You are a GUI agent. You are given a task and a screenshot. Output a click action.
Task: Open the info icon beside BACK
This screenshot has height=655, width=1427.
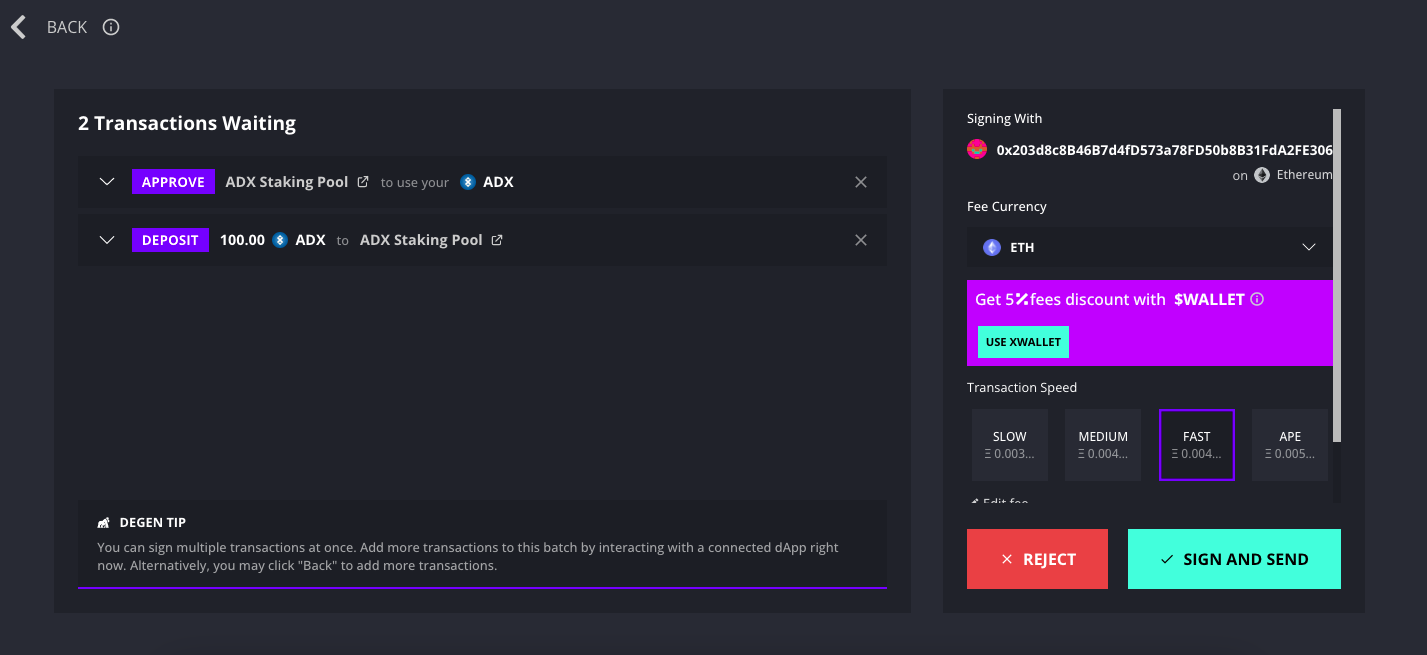[111, 27]
